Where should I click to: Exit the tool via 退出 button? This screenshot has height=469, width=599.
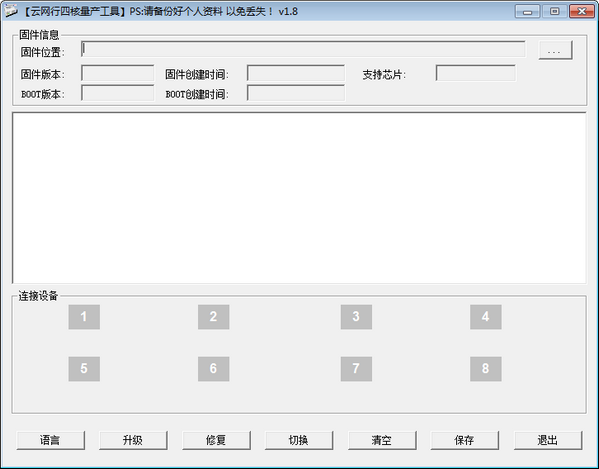[548, 440]
